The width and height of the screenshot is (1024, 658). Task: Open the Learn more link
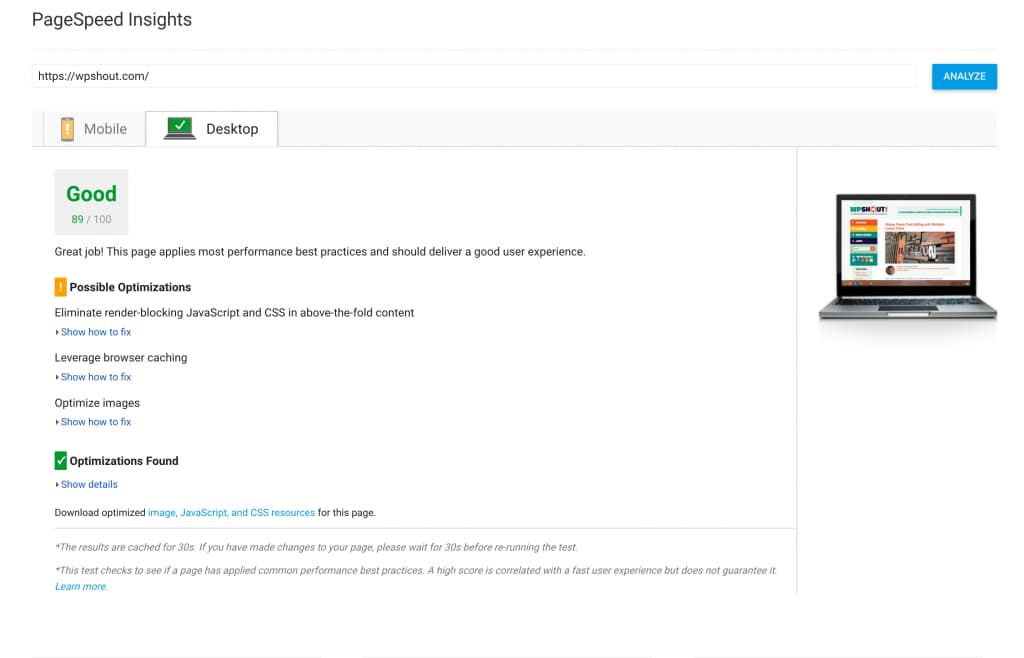point(80,586)
